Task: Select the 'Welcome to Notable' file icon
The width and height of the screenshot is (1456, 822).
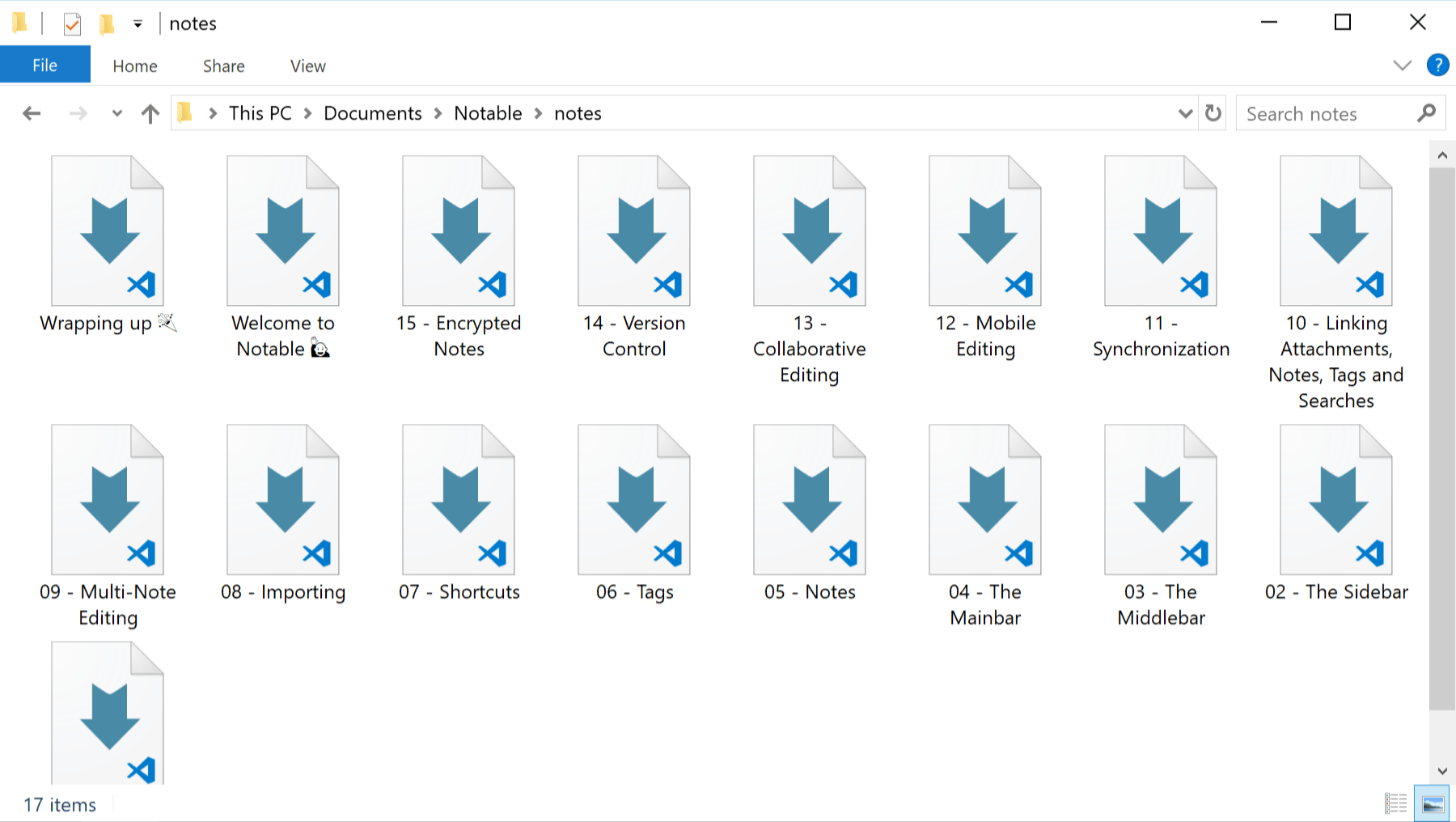Action: click(283, 231)
